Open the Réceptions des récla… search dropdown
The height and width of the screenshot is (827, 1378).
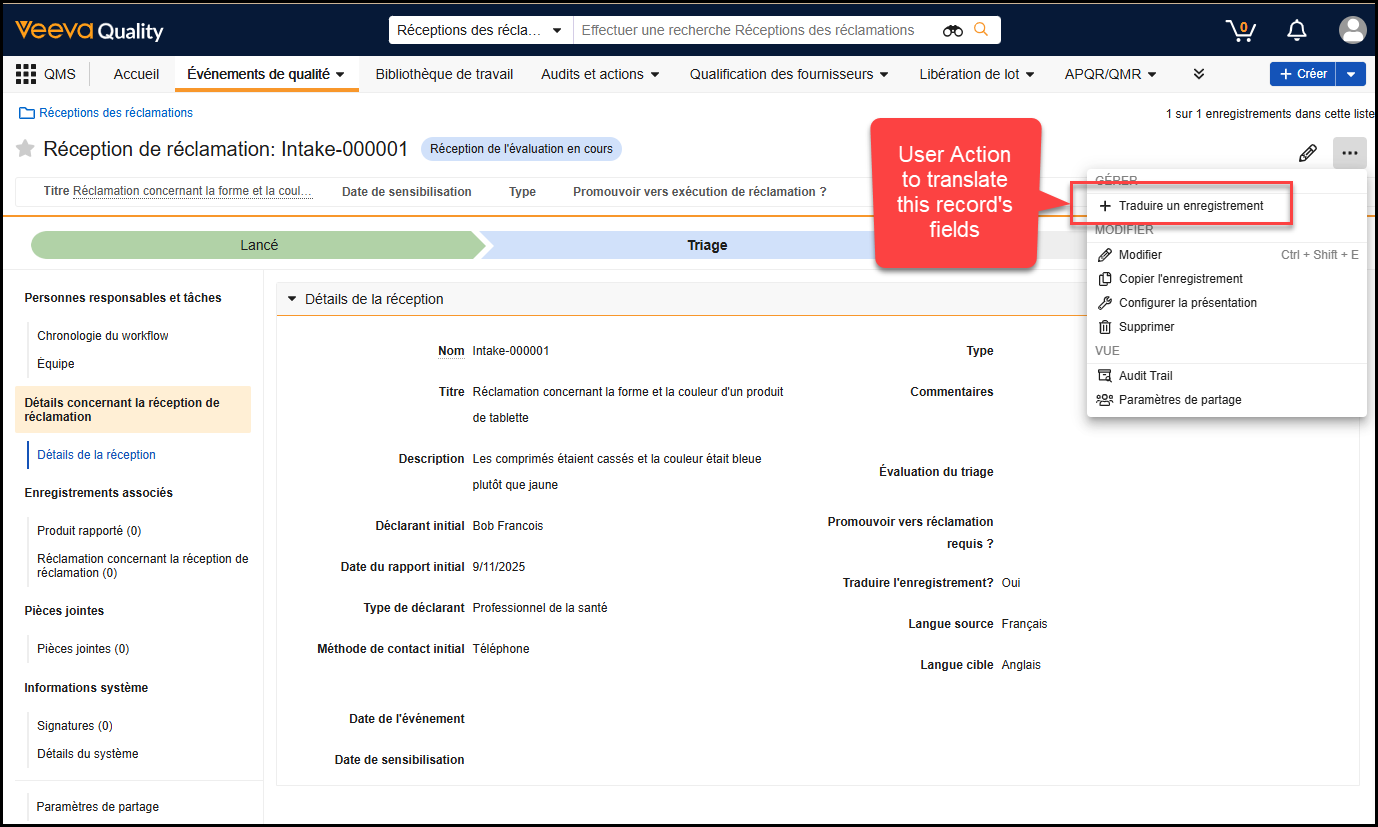click(x=480, y=31)
